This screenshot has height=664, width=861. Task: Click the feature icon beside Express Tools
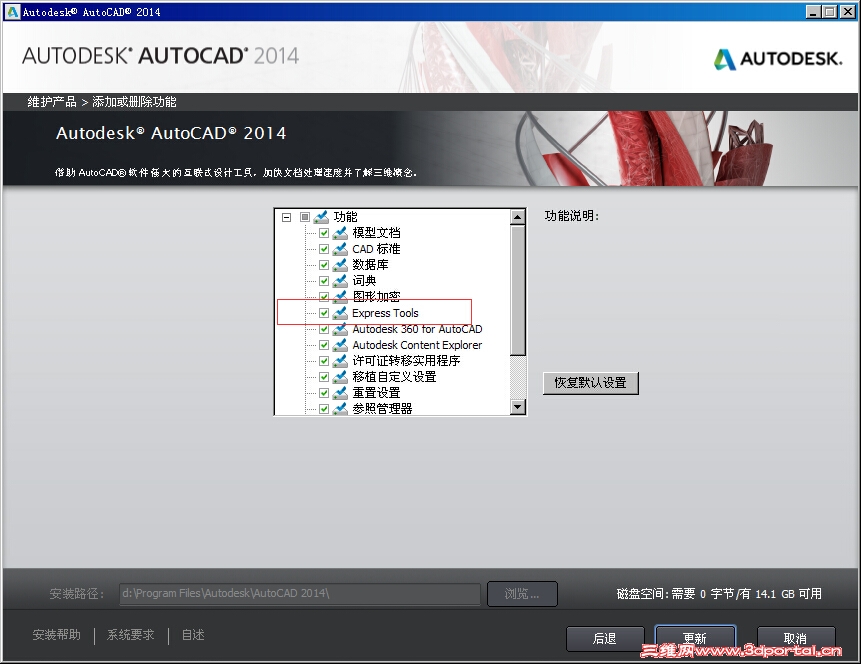(x=340, y=313)
